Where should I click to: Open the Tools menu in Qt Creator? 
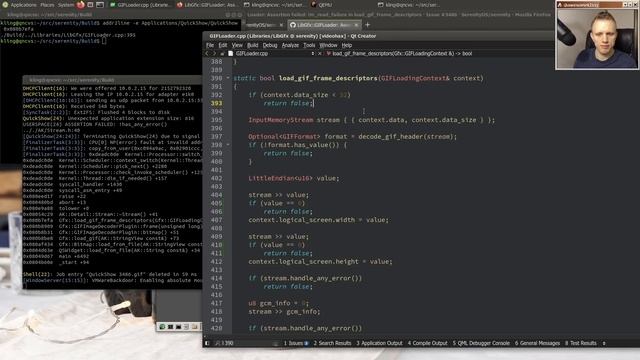click(x=309, y=45)
